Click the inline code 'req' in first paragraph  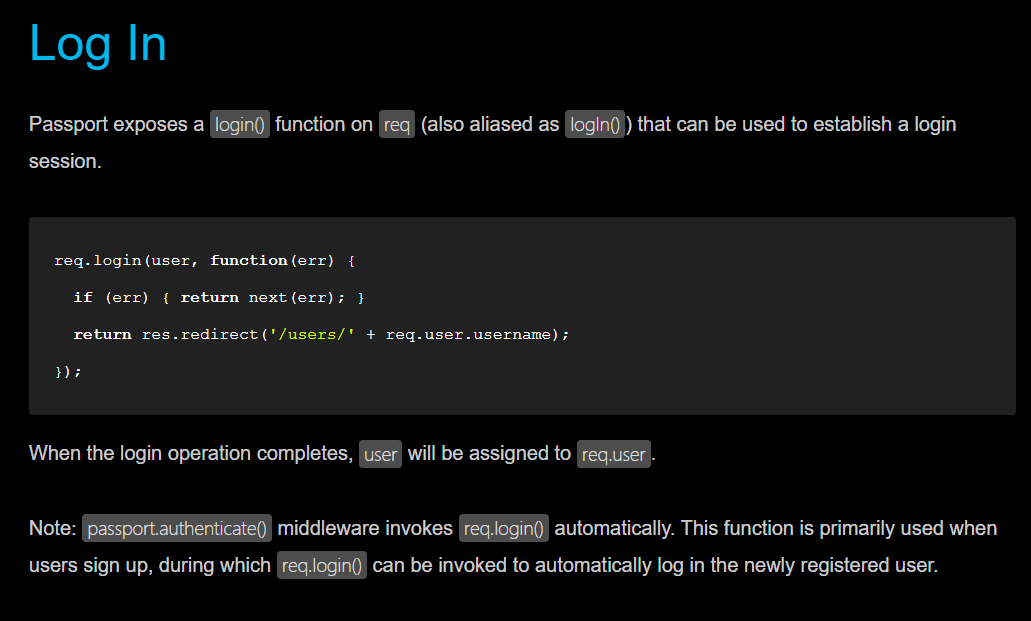396,124
